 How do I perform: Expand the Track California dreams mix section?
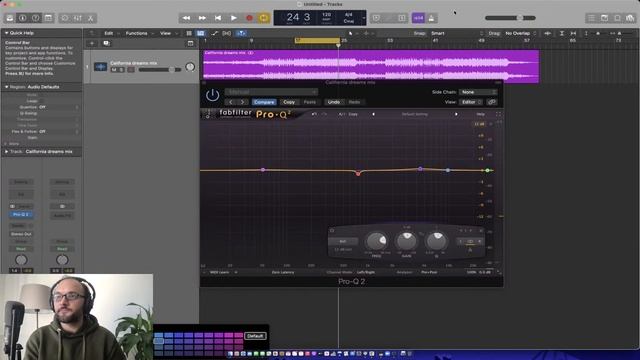tap(6, 151)
